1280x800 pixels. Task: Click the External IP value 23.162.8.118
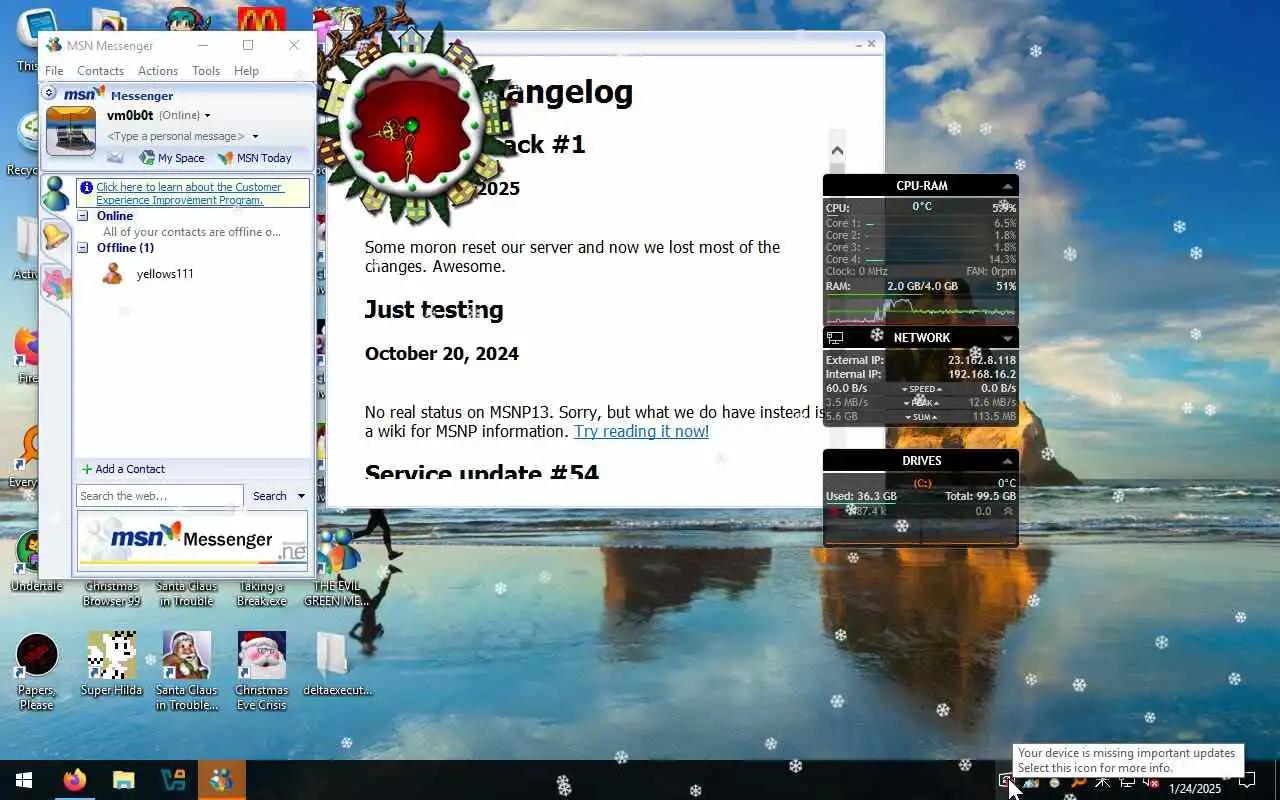[x=982, y=360]
